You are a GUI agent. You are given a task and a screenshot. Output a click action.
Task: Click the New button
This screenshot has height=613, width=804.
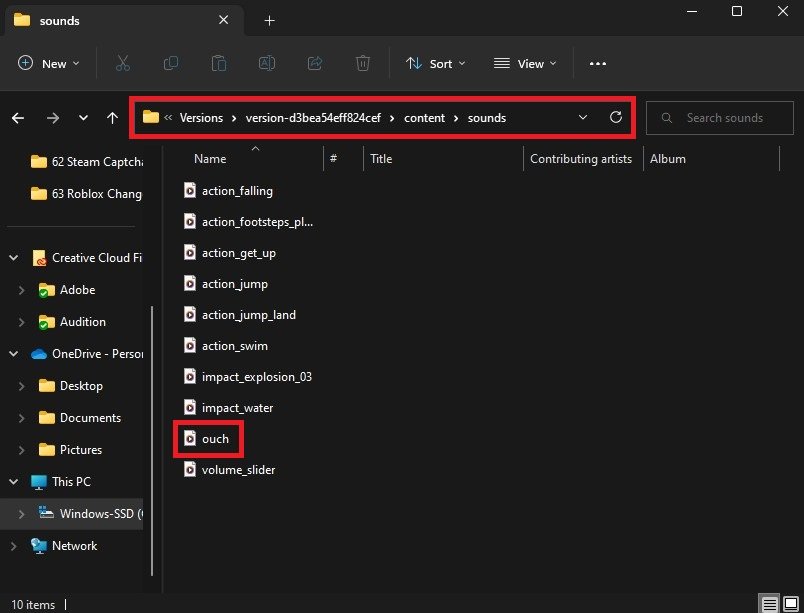click(44, 63)
